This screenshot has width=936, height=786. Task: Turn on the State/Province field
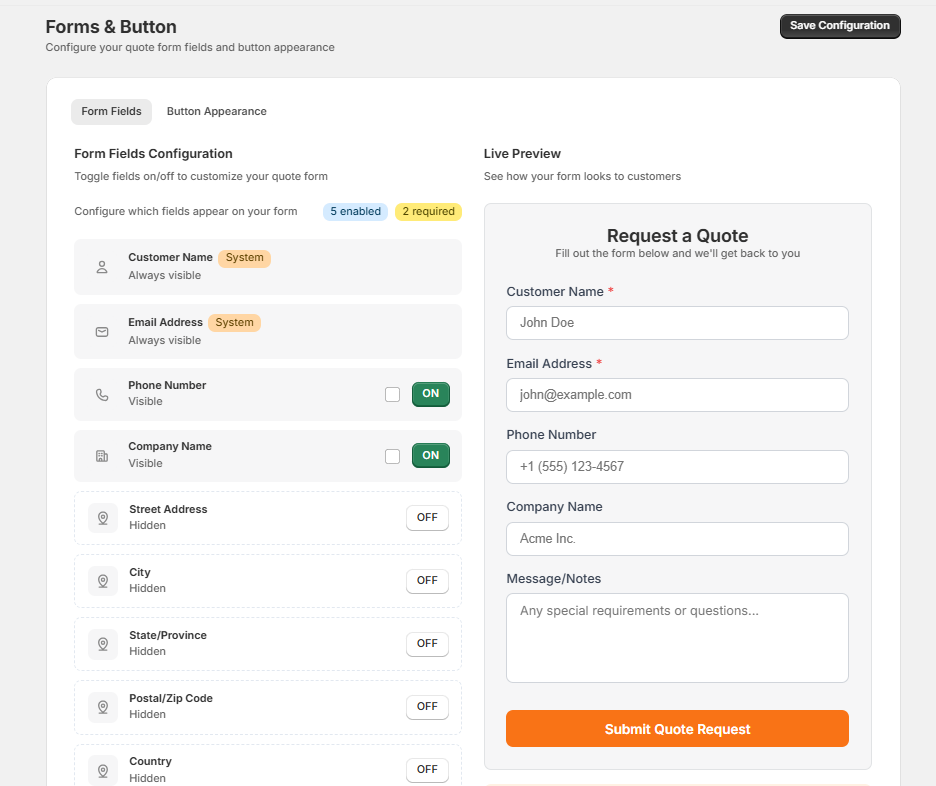pos(427,643)
